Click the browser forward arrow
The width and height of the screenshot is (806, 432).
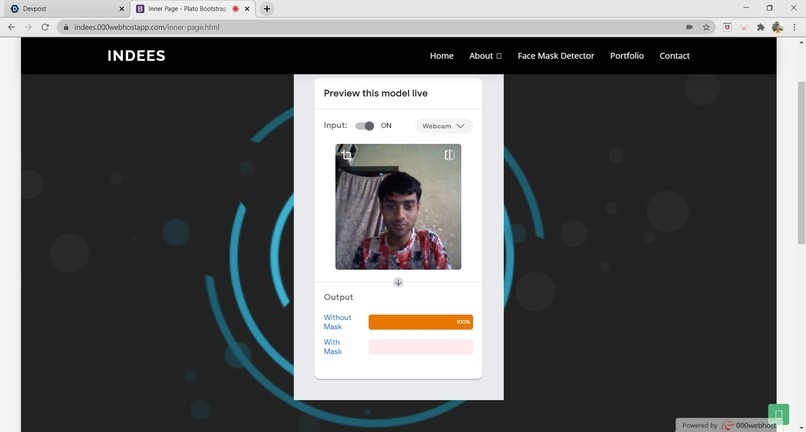coord(28,27)
